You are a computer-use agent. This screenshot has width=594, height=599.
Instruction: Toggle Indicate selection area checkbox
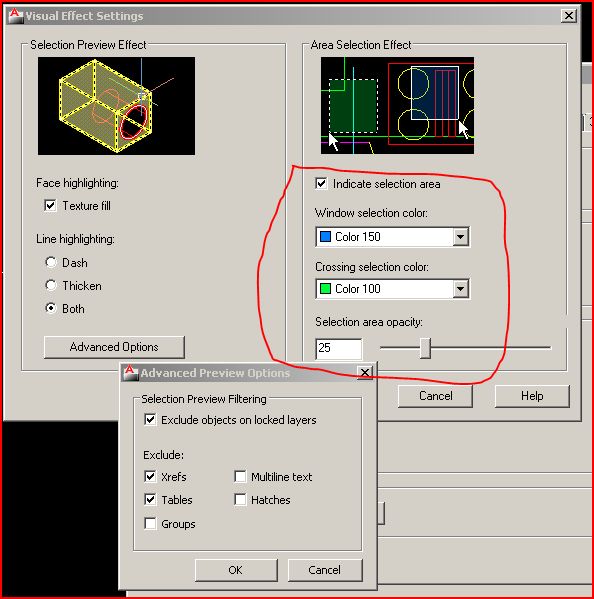pos(321,184)
